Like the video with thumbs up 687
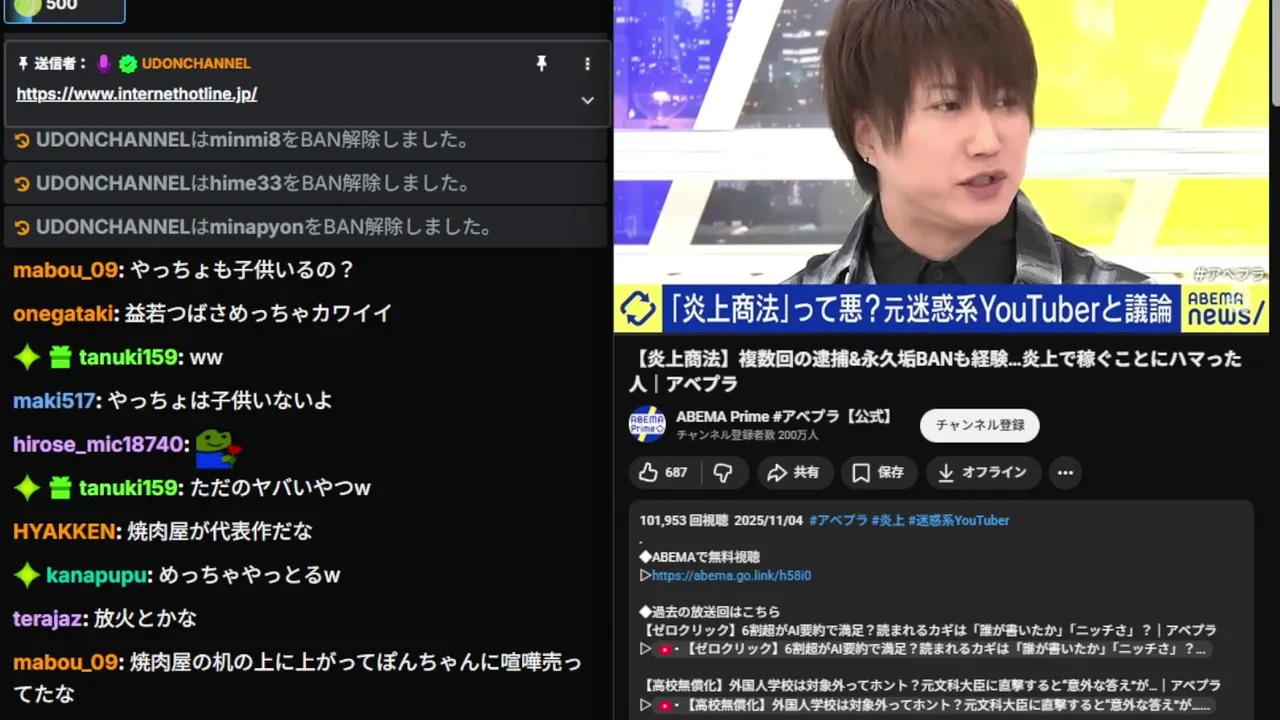 pyautogui.click(x=664, y=473)
